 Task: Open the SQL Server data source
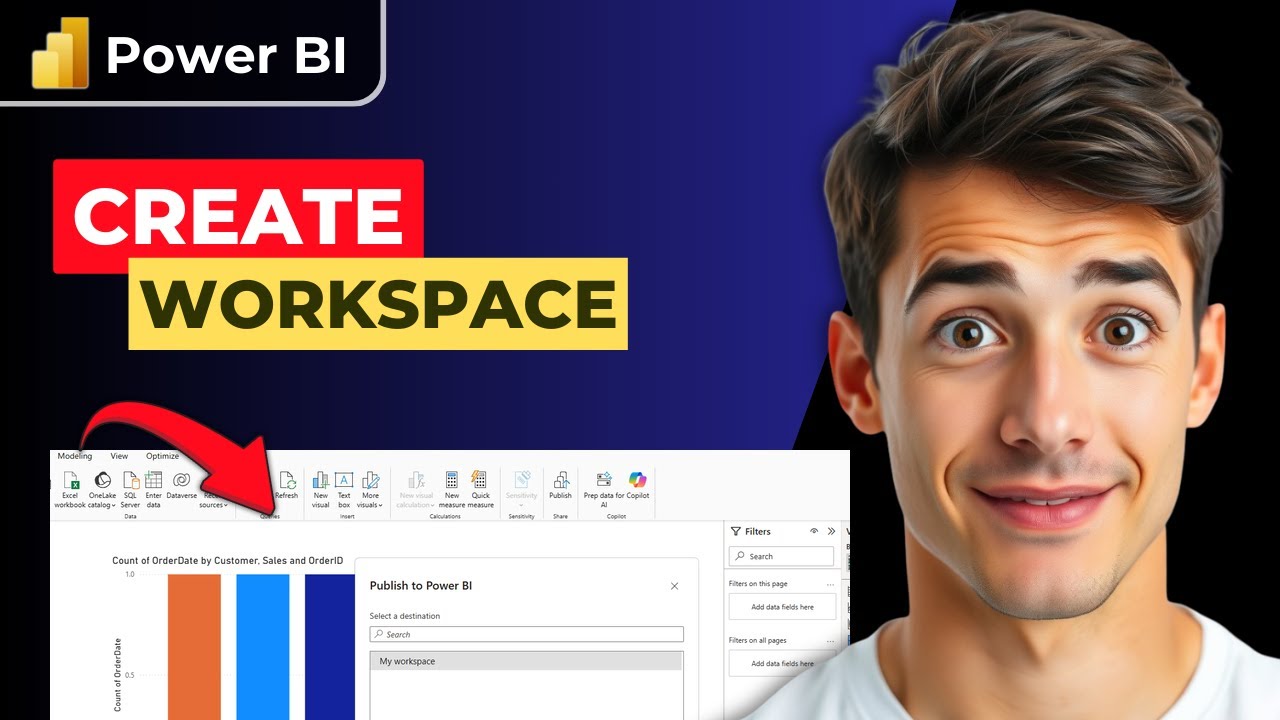130,489
